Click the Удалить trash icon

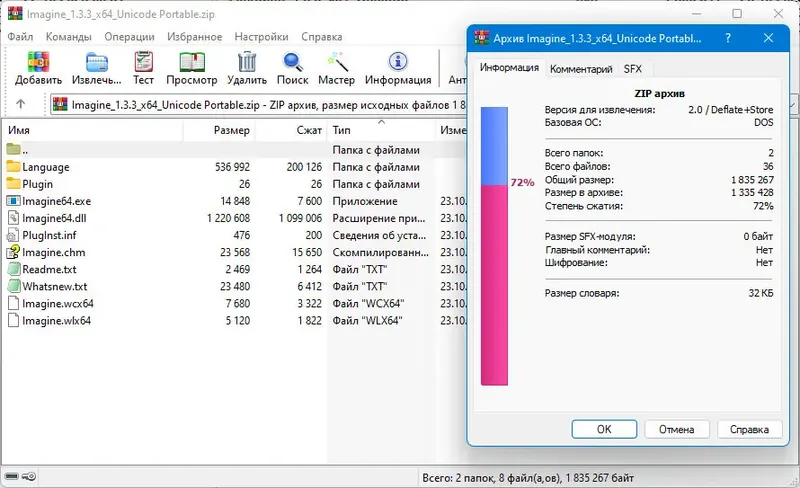tap(247, 62)
